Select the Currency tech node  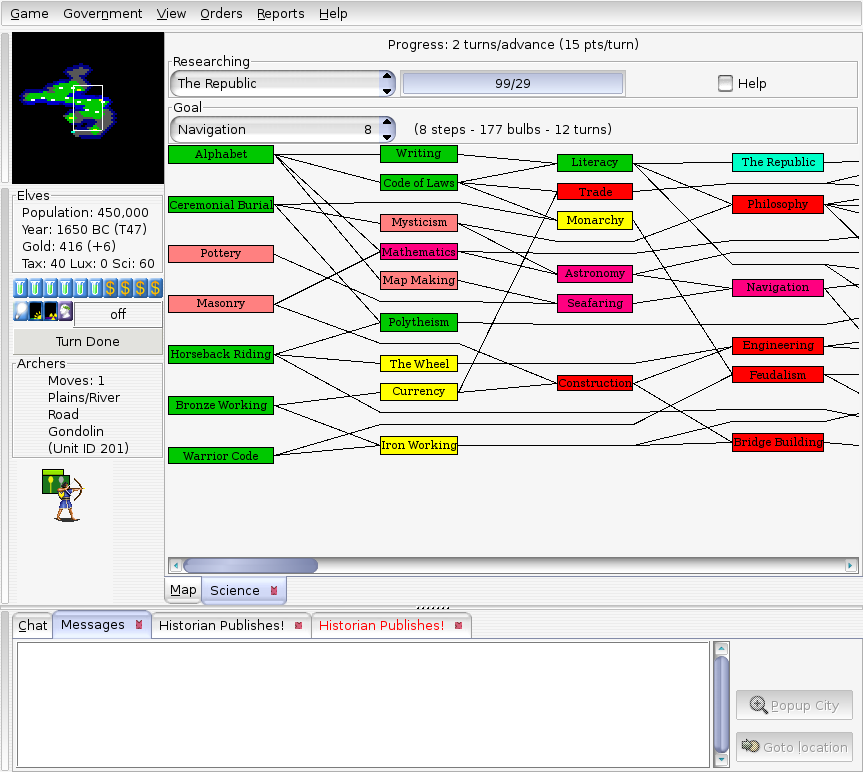pos(419,392)
